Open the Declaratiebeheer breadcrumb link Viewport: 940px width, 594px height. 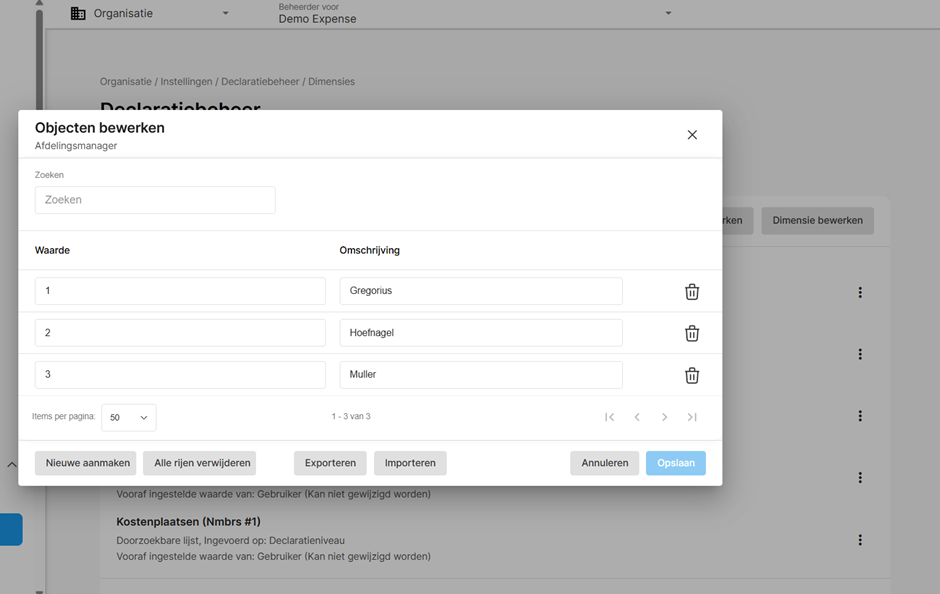click(260, 82)
